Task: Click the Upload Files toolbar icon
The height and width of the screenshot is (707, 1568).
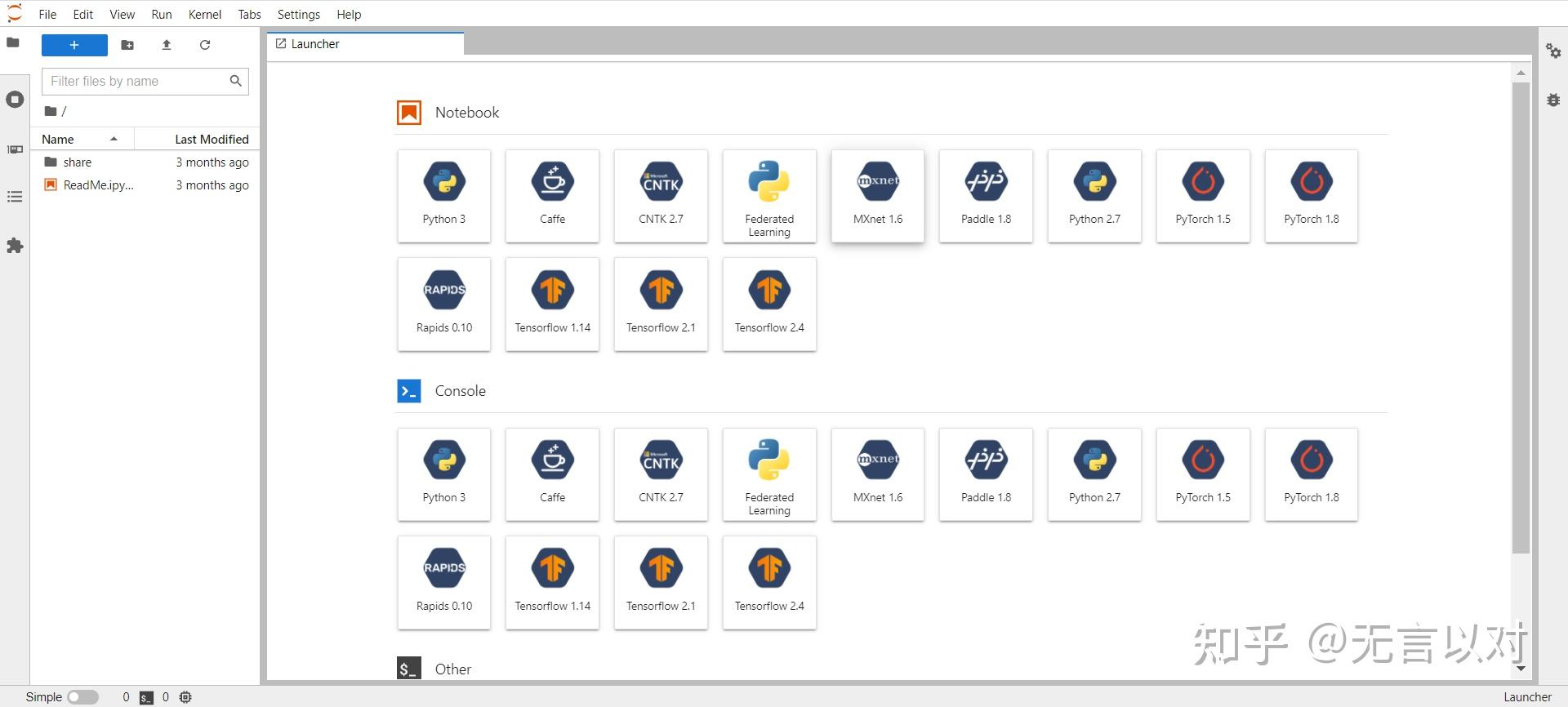Action: (x=167, y=45)
